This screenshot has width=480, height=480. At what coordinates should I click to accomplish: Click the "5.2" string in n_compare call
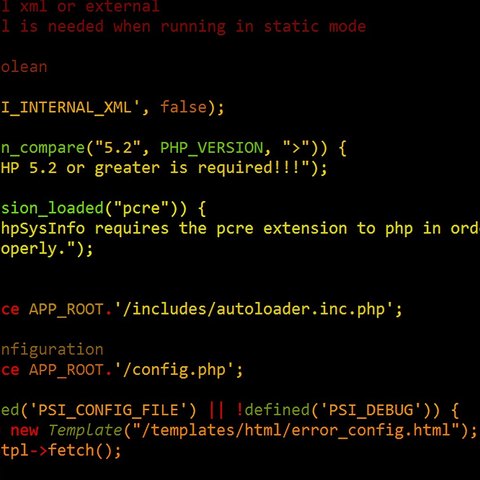pos(118,148)
